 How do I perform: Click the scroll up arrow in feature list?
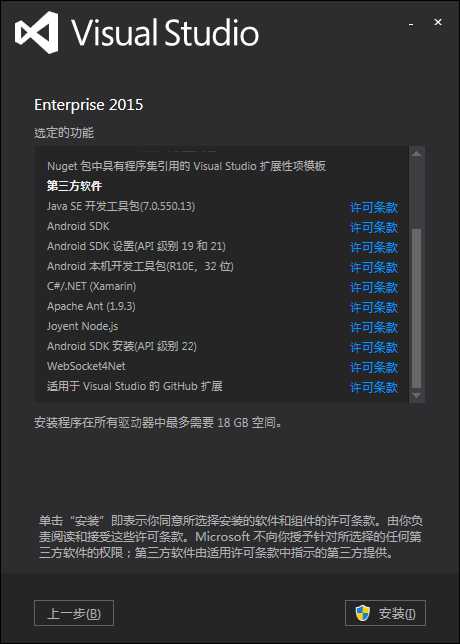(417, 154)
